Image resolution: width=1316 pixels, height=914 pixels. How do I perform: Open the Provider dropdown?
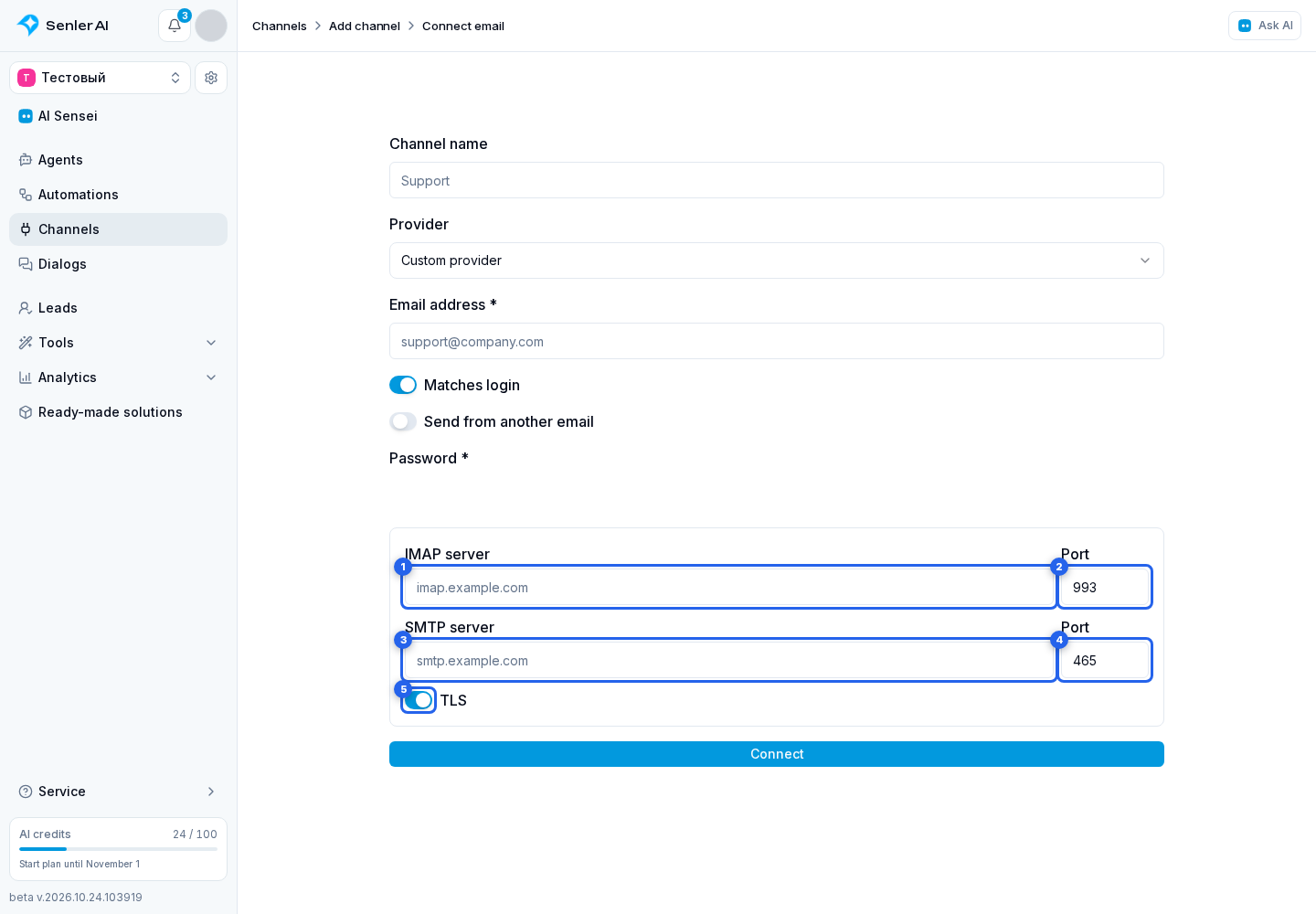pyautogui.click(x=777, y=260)
